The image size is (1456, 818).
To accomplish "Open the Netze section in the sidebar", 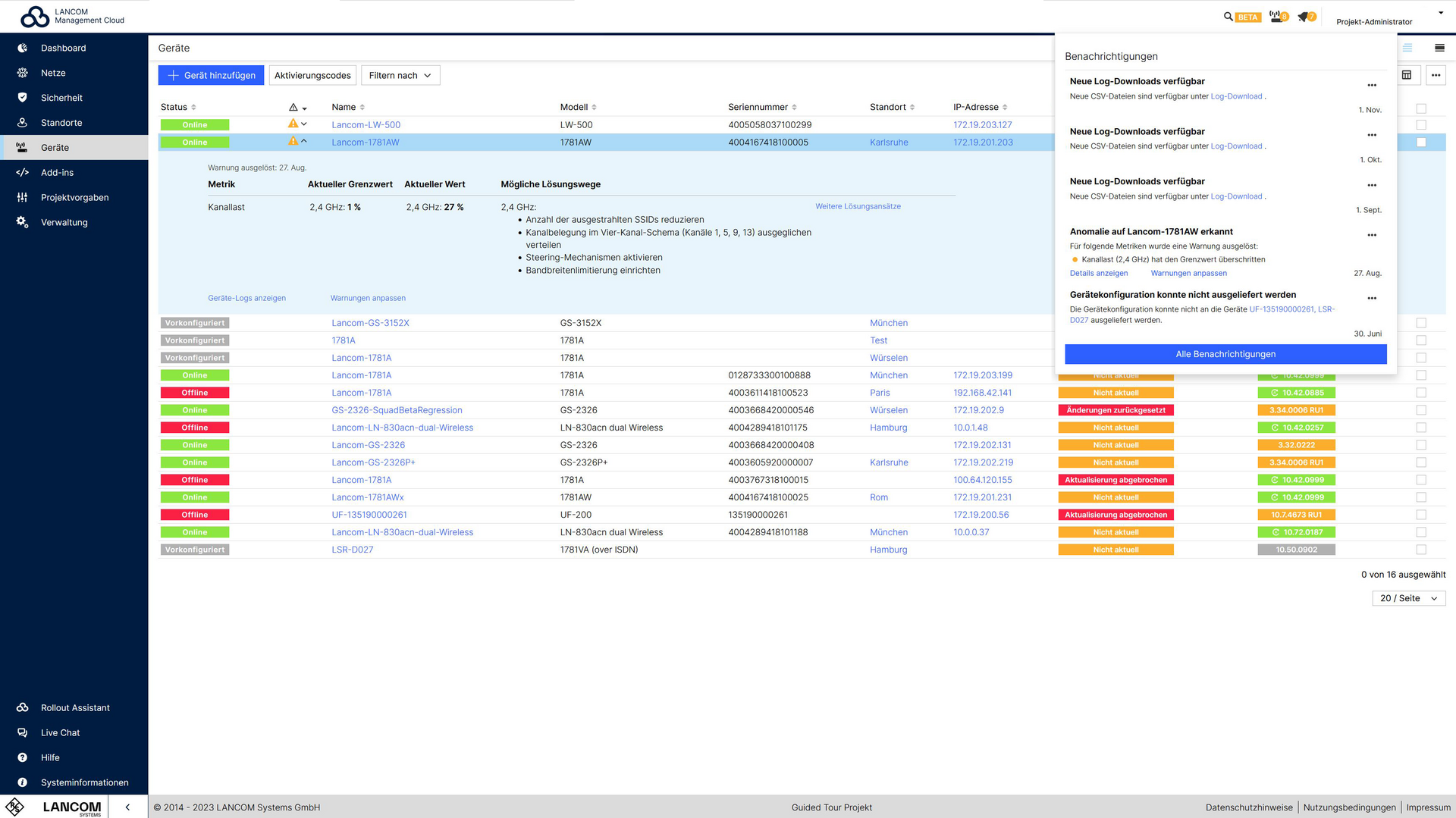I will point(52,72).
